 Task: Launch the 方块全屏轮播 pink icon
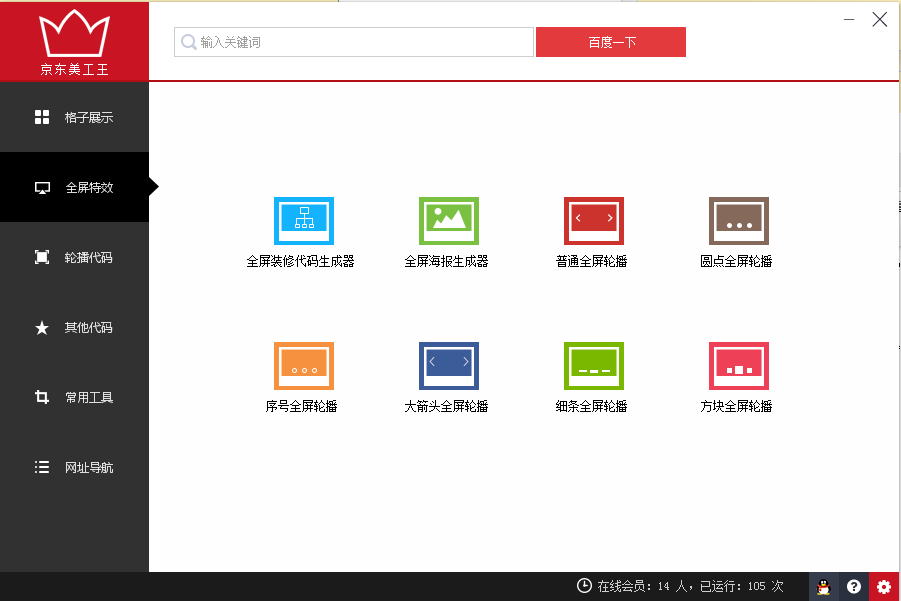pyautogui.click(x=738, y=366)
